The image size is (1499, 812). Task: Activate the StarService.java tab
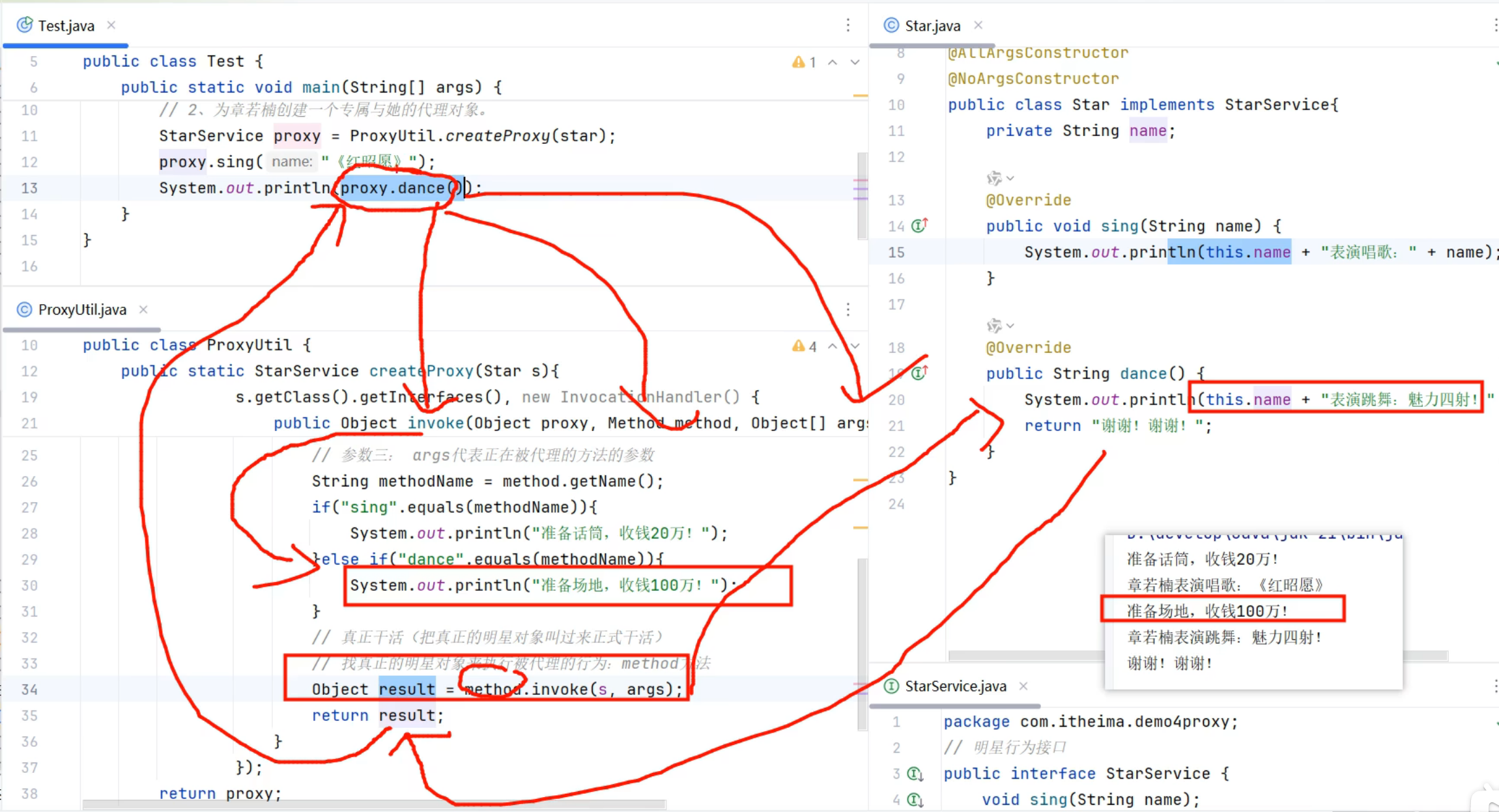tap(955, 686)
